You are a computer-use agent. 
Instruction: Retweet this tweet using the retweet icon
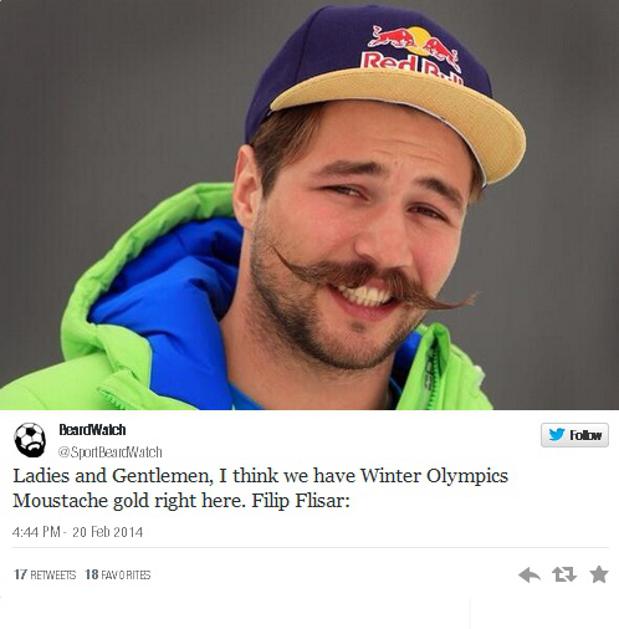[x=564, y=574]
